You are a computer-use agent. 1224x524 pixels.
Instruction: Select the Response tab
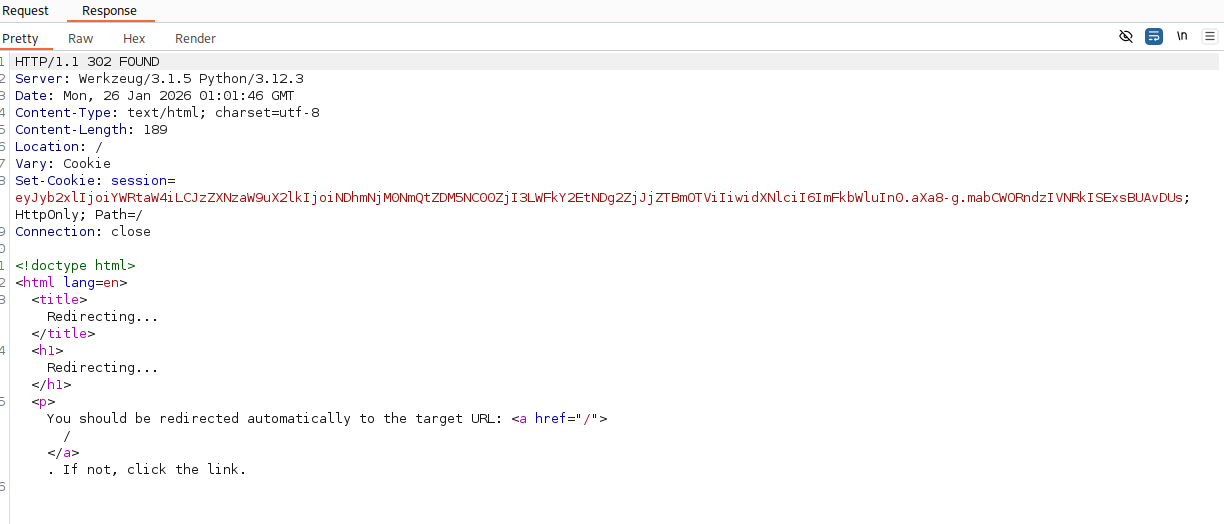(x=109, y=11)
